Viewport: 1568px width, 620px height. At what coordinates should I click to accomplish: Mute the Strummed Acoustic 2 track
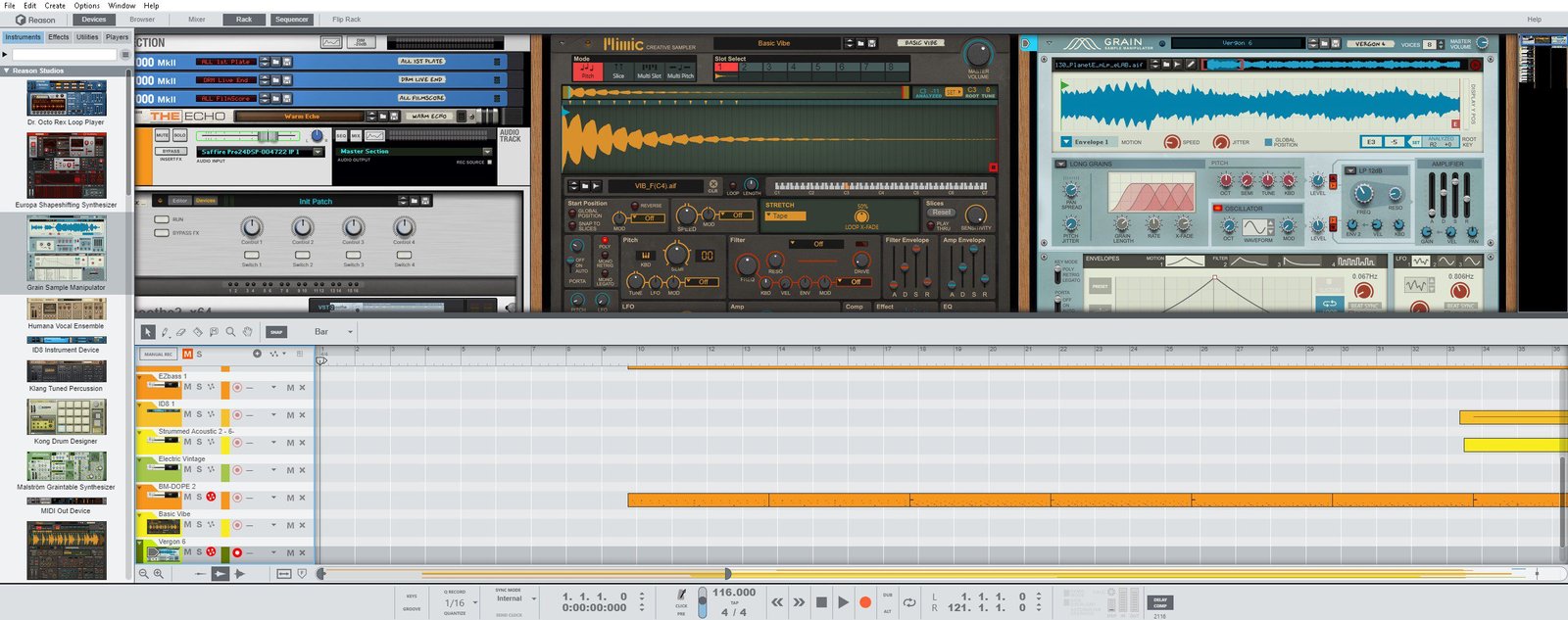pos(188,443)
